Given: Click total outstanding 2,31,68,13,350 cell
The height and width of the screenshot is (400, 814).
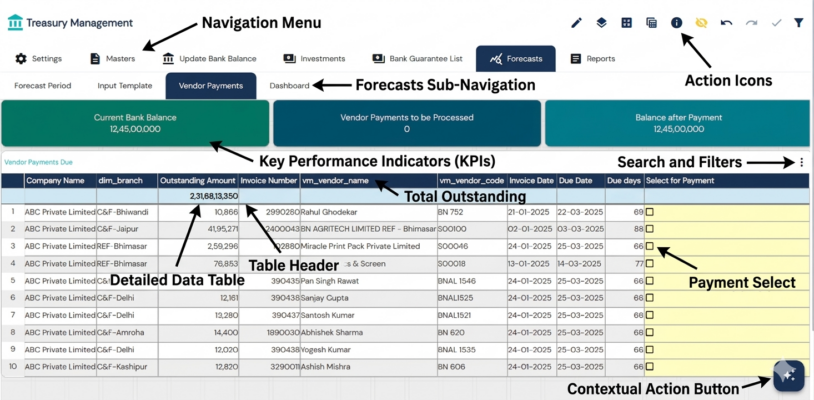Looking at the screenshot, I should [198, 196].
